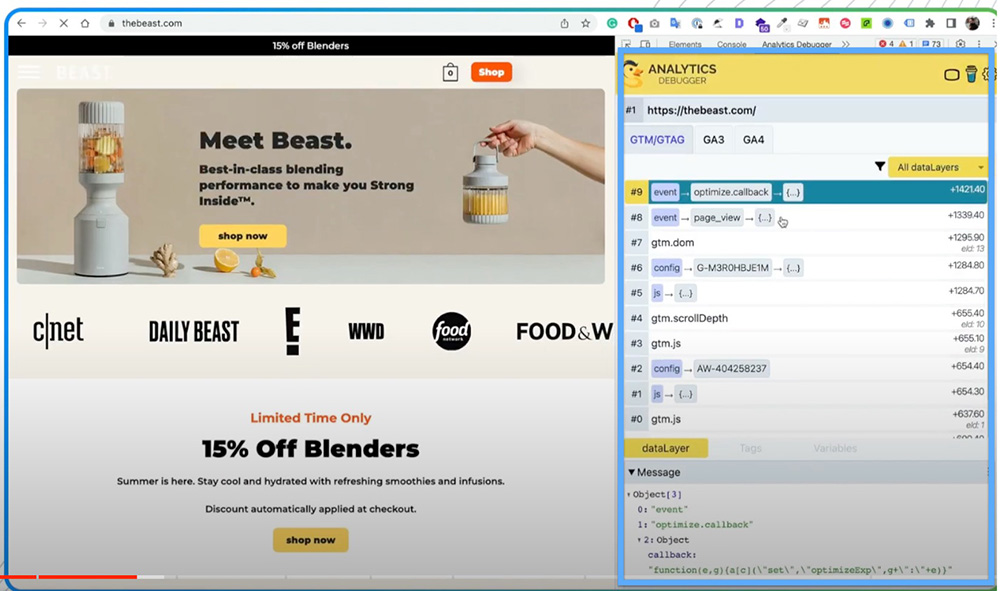Toggle the browser side panel

pos(951,24)
